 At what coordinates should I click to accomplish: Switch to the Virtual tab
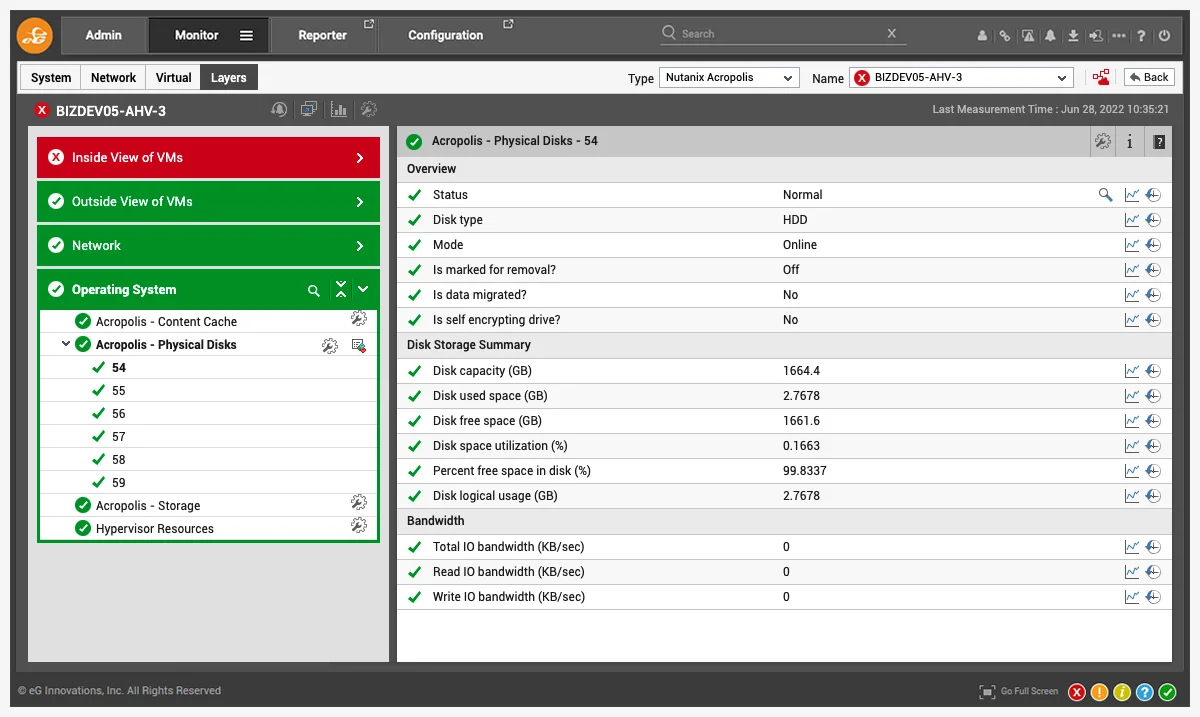pyautogui.click(x=174, y=77)
